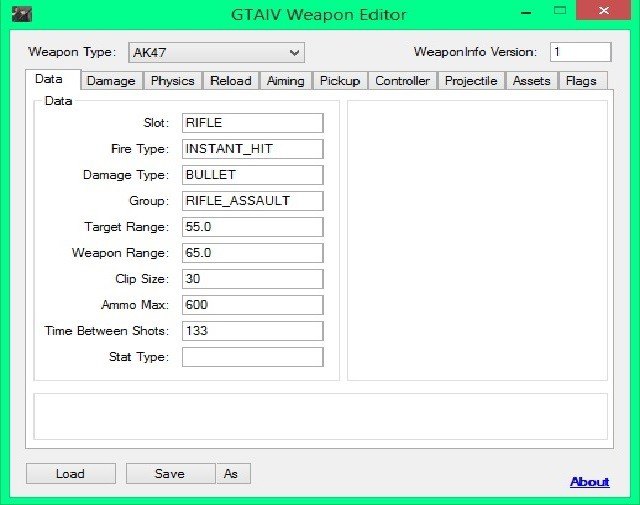Select the Projectile tab
Image resolution: width=640 pixels, height=505 pixels.
471,81
